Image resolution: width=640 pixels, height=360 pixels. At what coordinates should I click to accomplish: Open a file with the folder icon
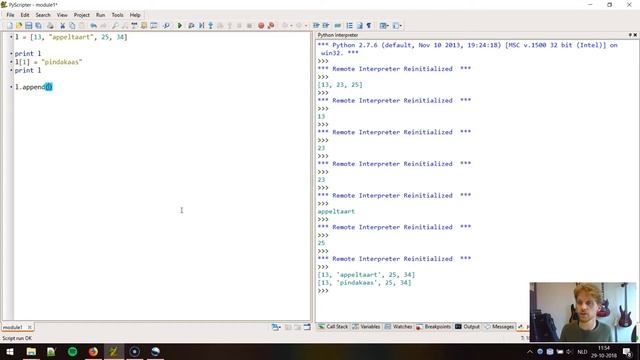click(19, 26)
